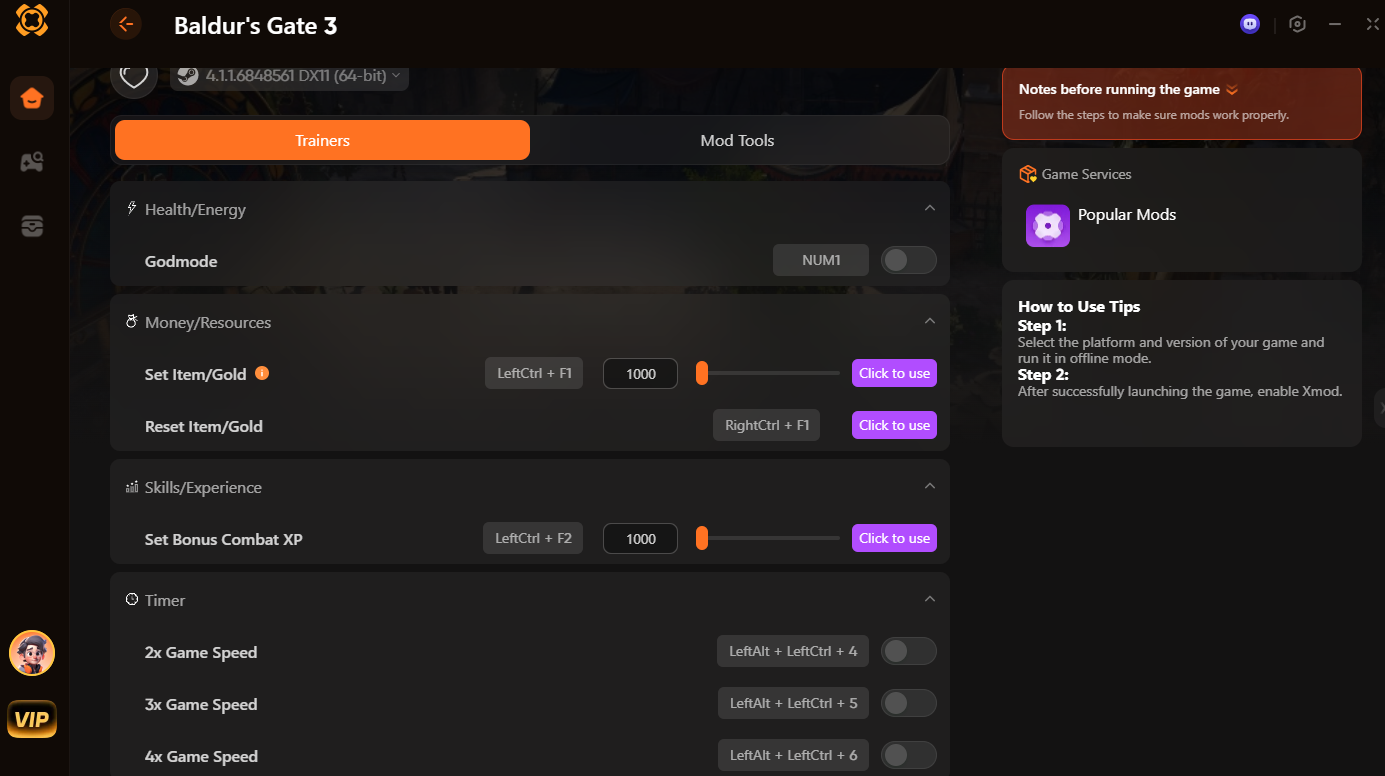The width and height of the screenshot is (1385, 776).
Task: Edit the LeftCtrl + F2 hotkey
Action: 534,538
